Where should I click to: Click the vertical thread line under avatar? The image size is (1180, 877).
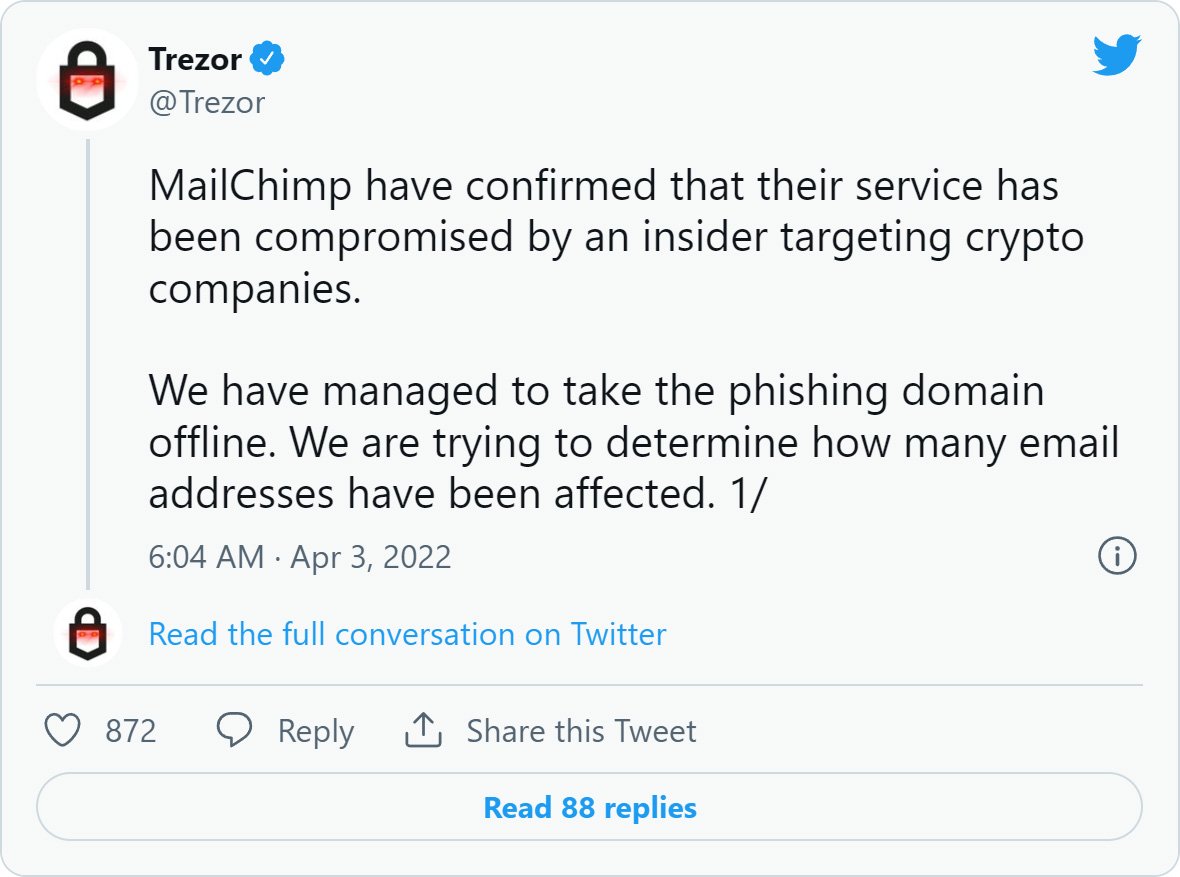[x=88, y=360]
